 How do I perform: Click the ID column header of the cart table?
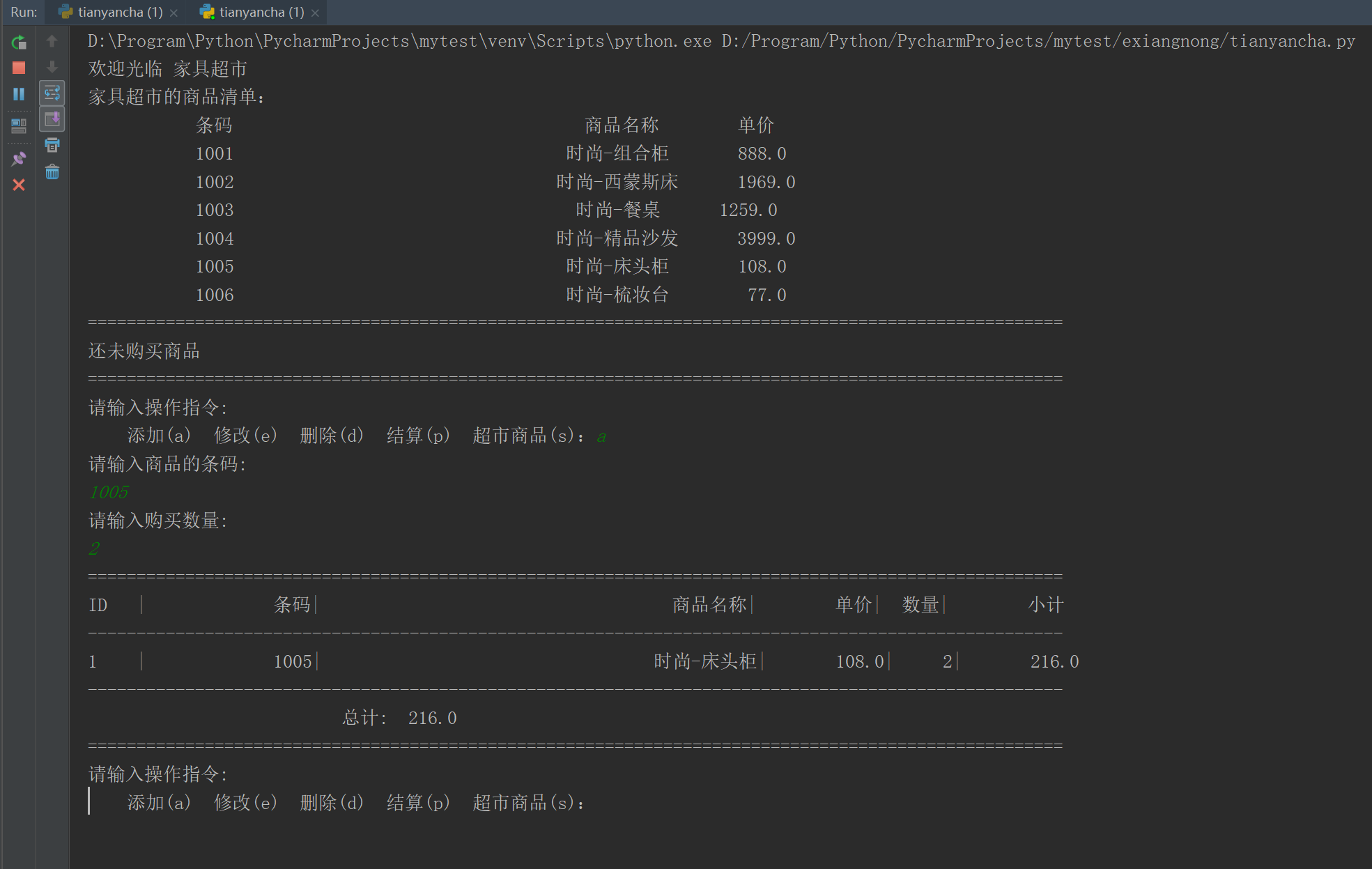98,605
